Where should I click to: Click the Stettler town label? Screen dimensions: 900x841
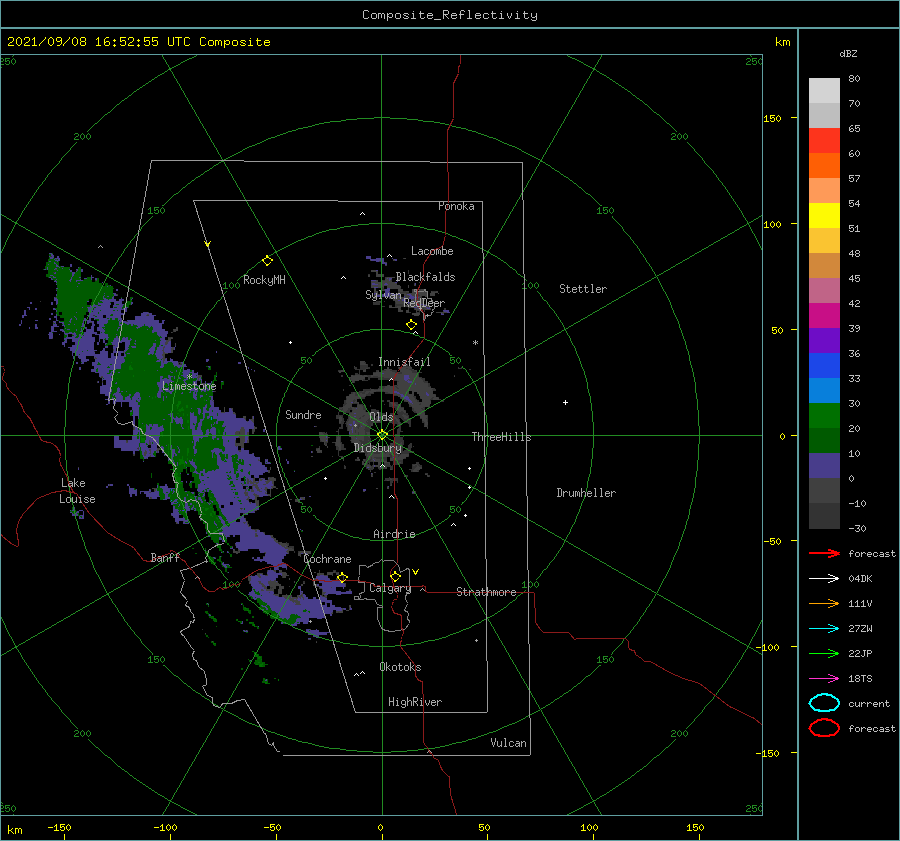[x=583, y=289]
